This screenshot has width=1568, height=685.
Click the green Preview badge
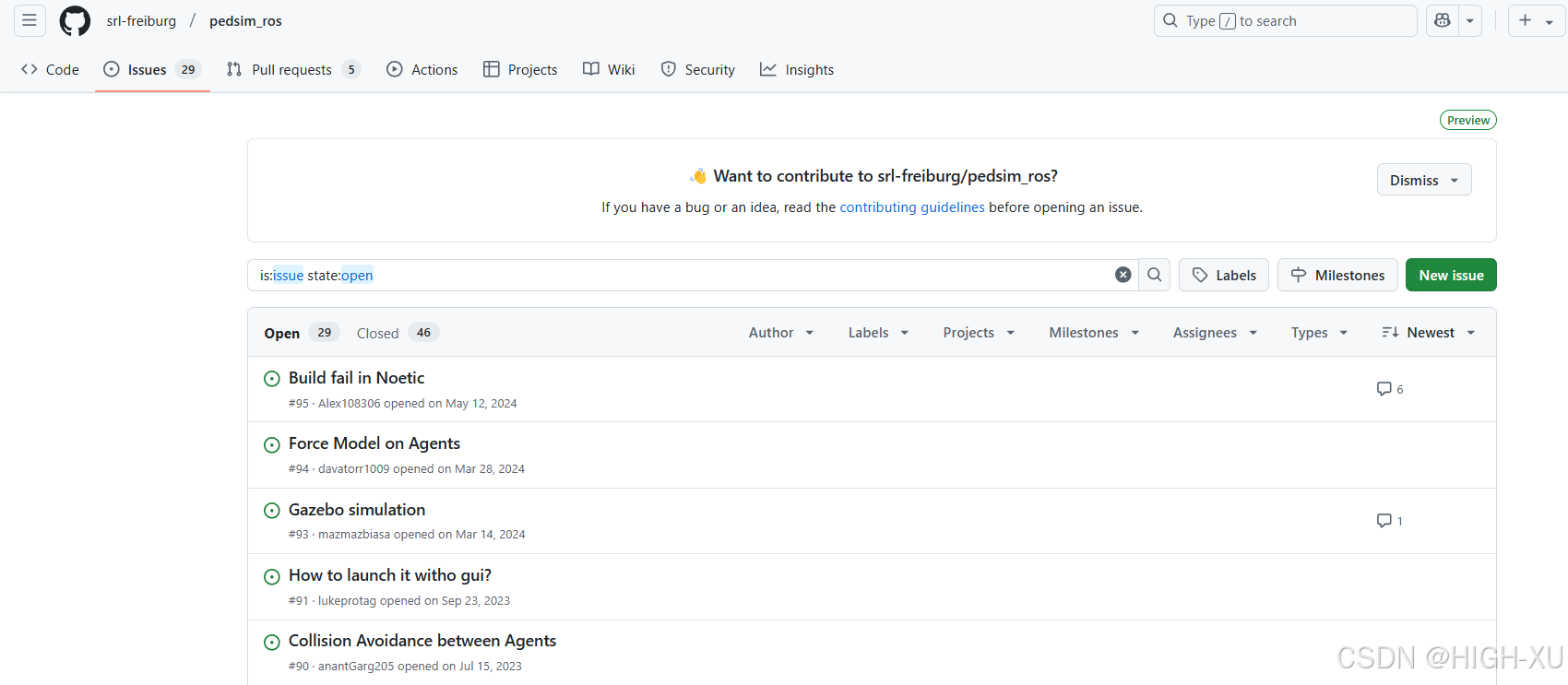pyautogui.click(x=1467, y=120)
